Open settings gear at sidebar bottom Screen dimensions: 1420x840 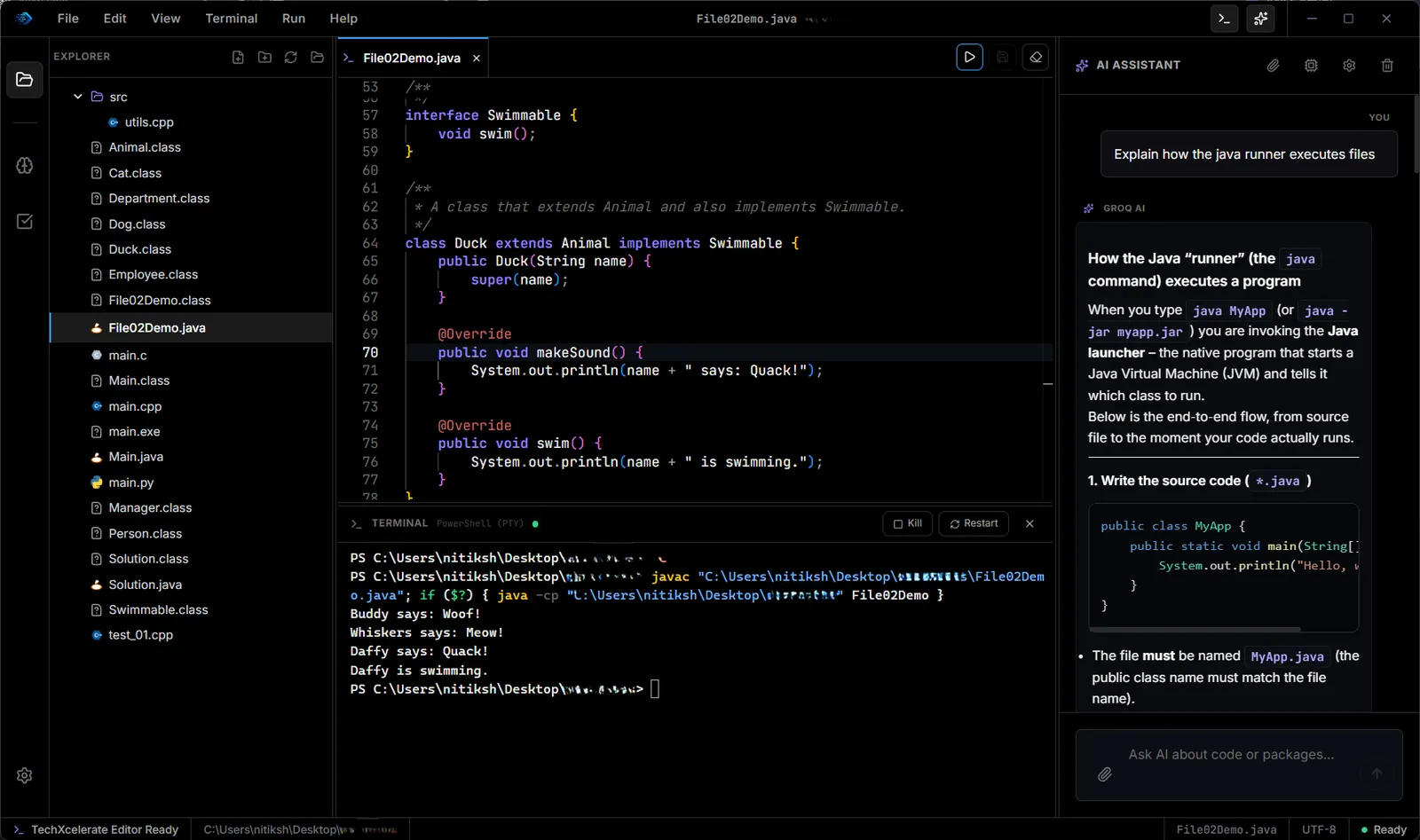pyautogui.click(x=25, y=775)
